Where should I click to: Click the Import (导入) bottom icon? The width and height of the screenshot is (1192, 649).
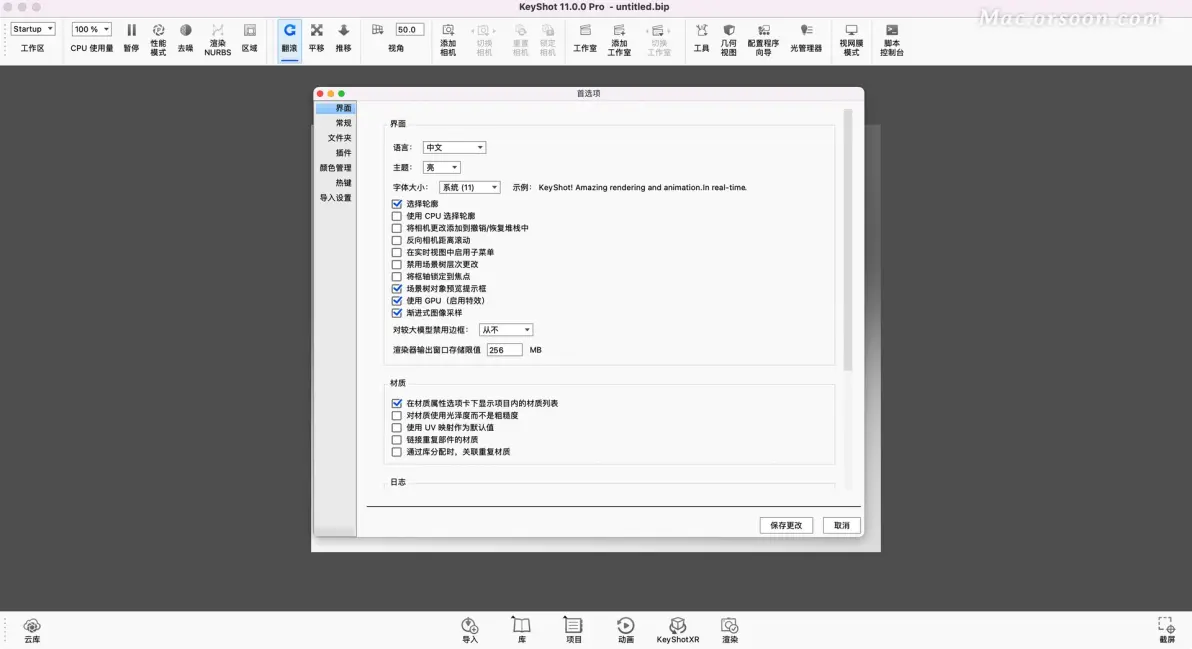(470, 625)
